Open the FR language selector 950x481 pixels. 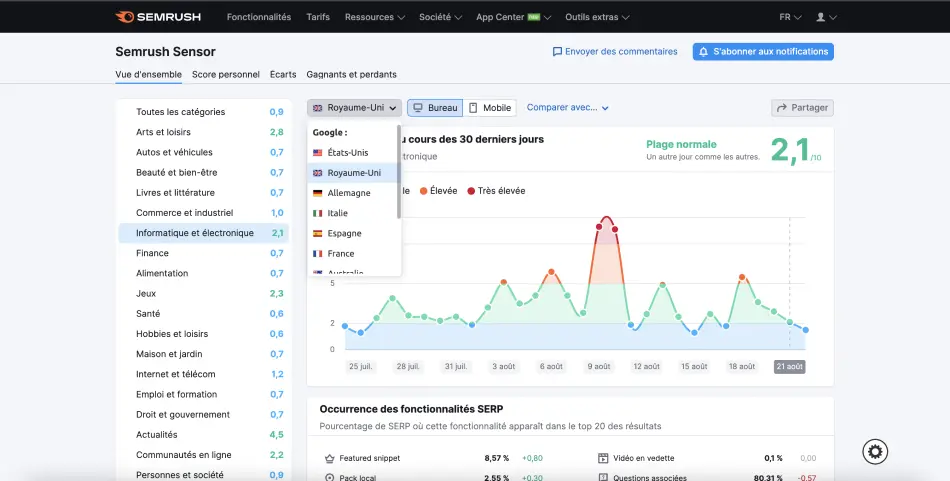tap(790, 17)
